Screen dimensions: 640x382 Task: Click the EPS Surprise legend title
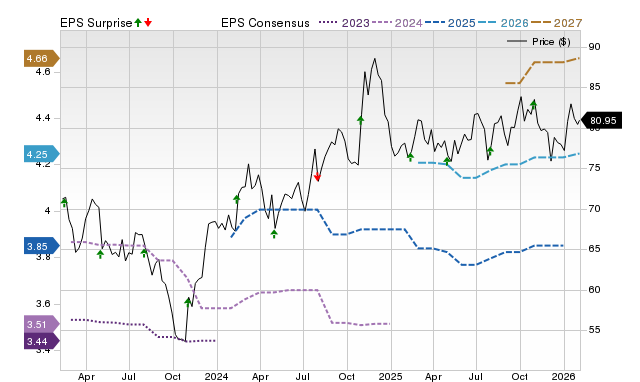96,23
